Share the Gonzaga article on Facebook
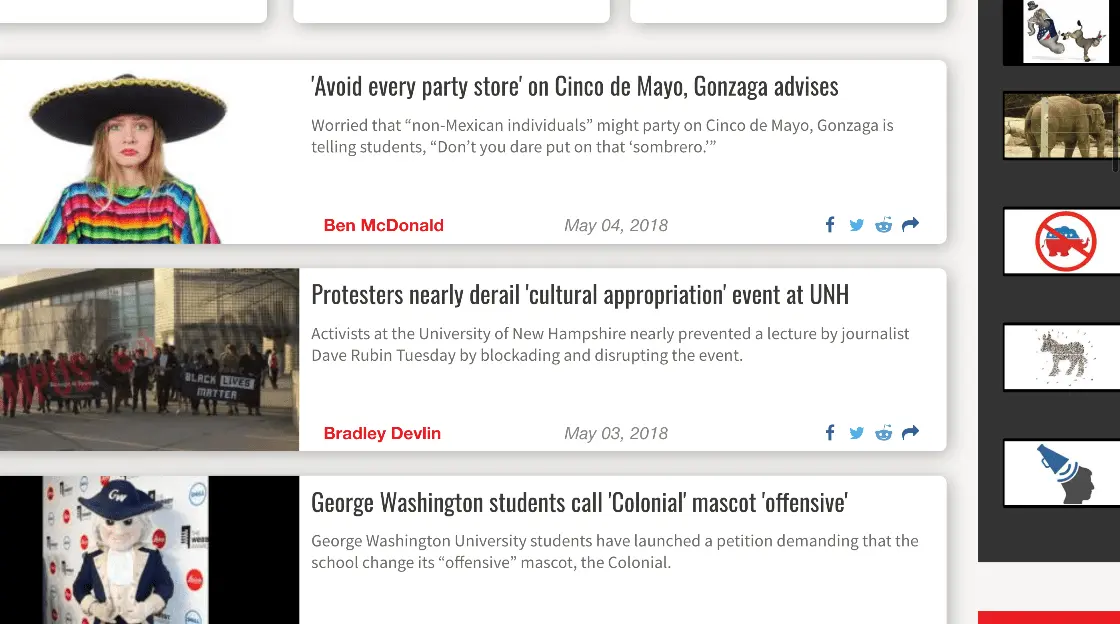The height and width of the screenshot is (624, 1120). point(830,225)
